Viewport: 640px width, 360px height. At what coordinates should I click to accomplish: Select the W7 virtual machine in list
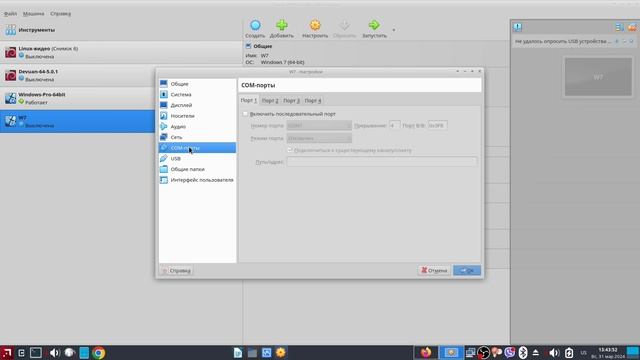pos(78,121)
